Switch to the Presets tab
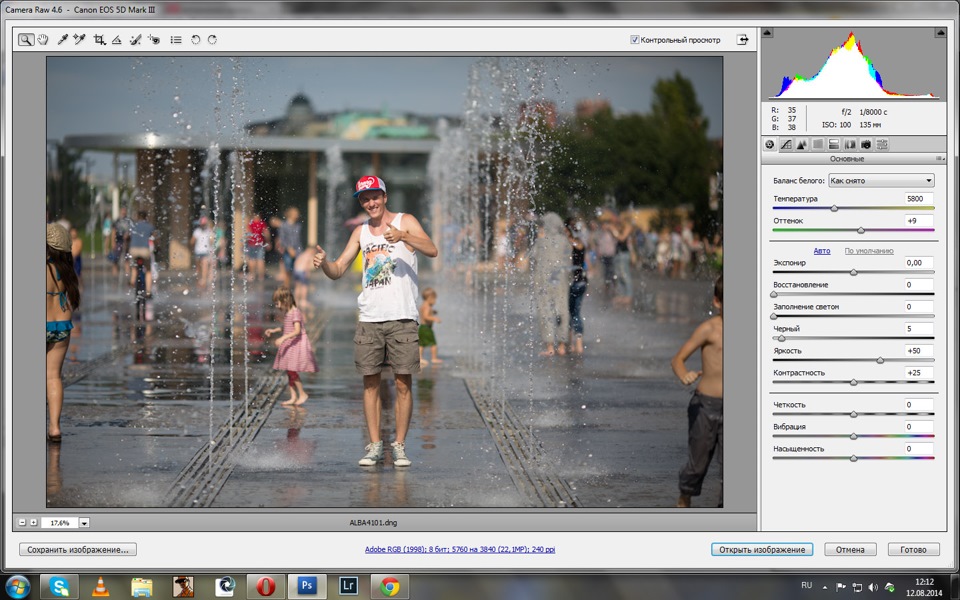Screen dimensions: 960x600 (x=882, y=144)
